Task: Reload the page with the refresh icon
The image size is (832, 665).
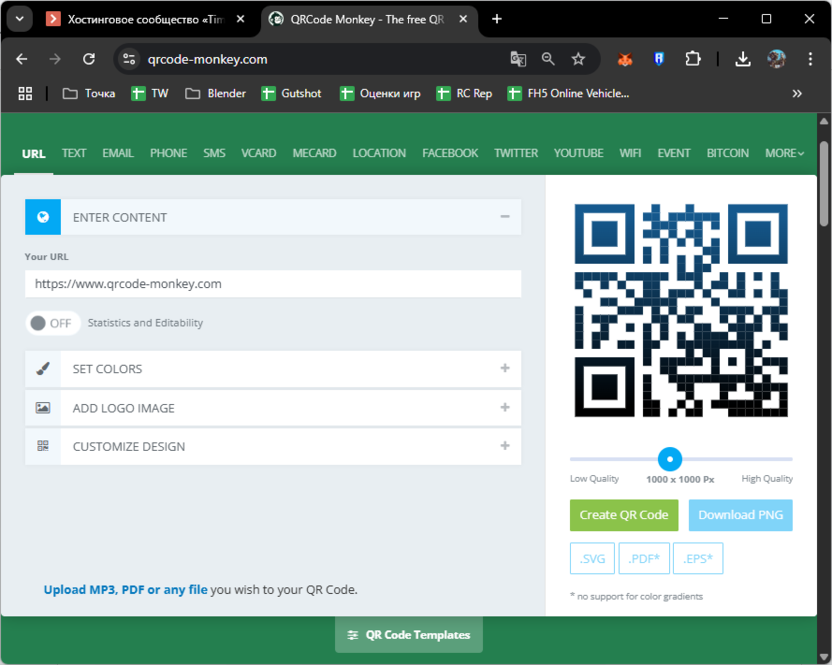Action: coord(89,59)
